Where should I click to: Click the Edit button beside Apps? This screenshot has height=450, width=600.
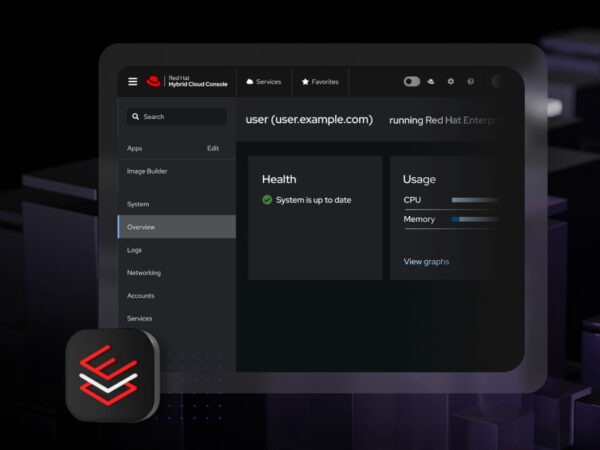click(213, 148)
